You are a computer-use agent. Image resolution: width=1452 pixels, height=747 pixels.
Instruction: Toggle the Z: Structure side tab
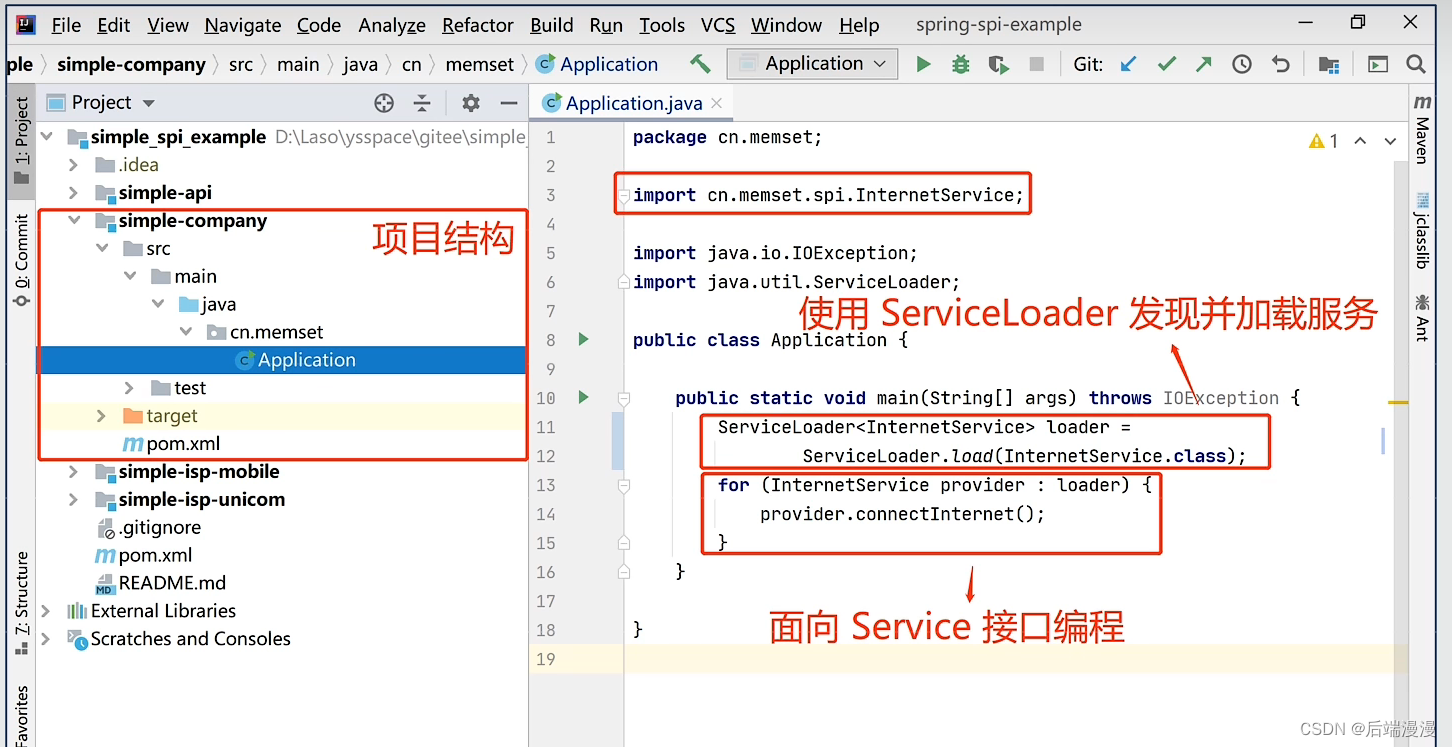point(21,605)
